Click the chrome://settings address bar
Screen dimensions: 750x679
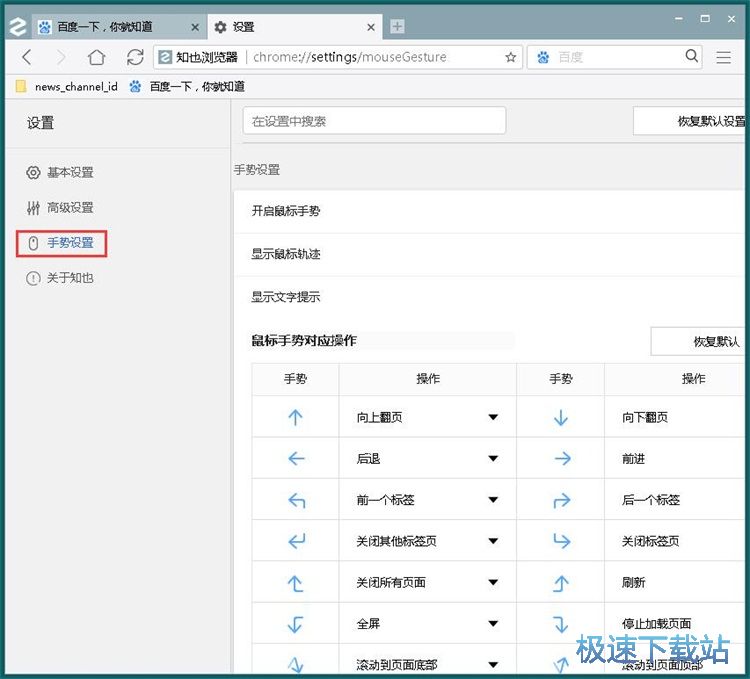pos(337,57)
